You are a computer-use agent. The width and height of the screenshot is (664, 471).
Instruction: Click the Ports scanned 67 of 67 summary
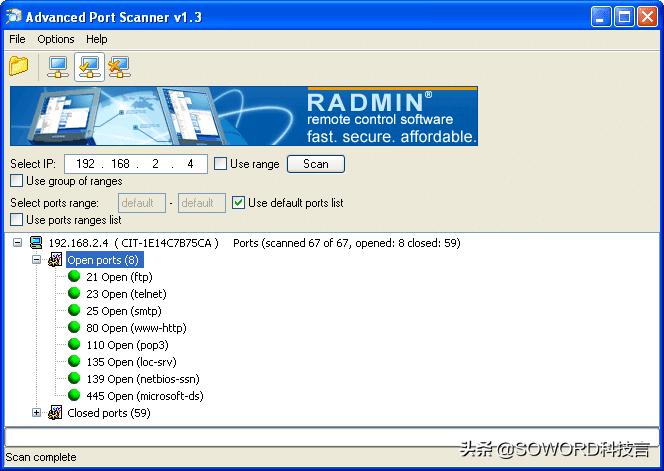tap(347, 243)
